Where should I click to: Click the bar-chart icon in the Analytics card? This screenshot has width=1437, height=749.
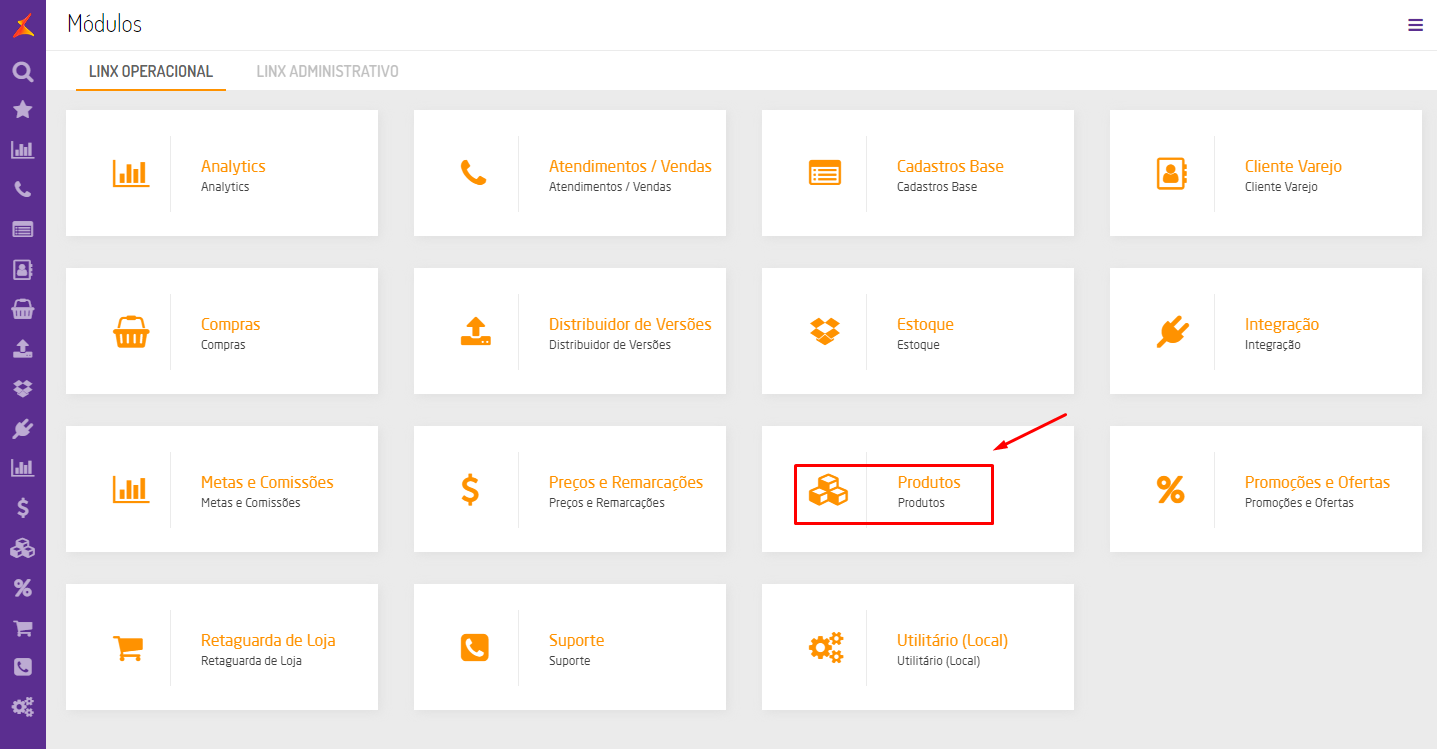(130, 173)
